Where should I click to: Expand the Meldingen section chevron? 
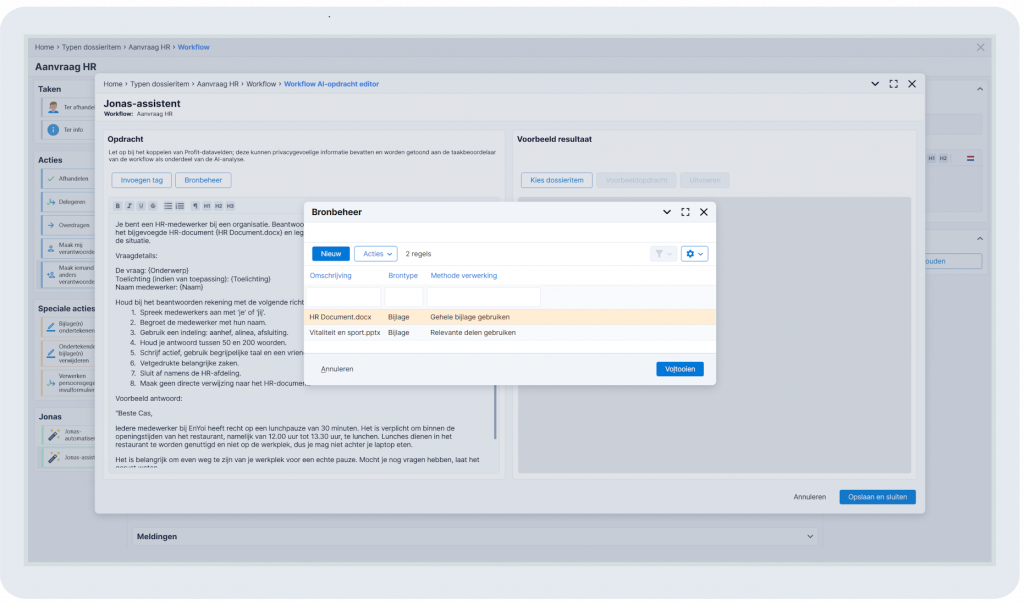tap(810, 536)
